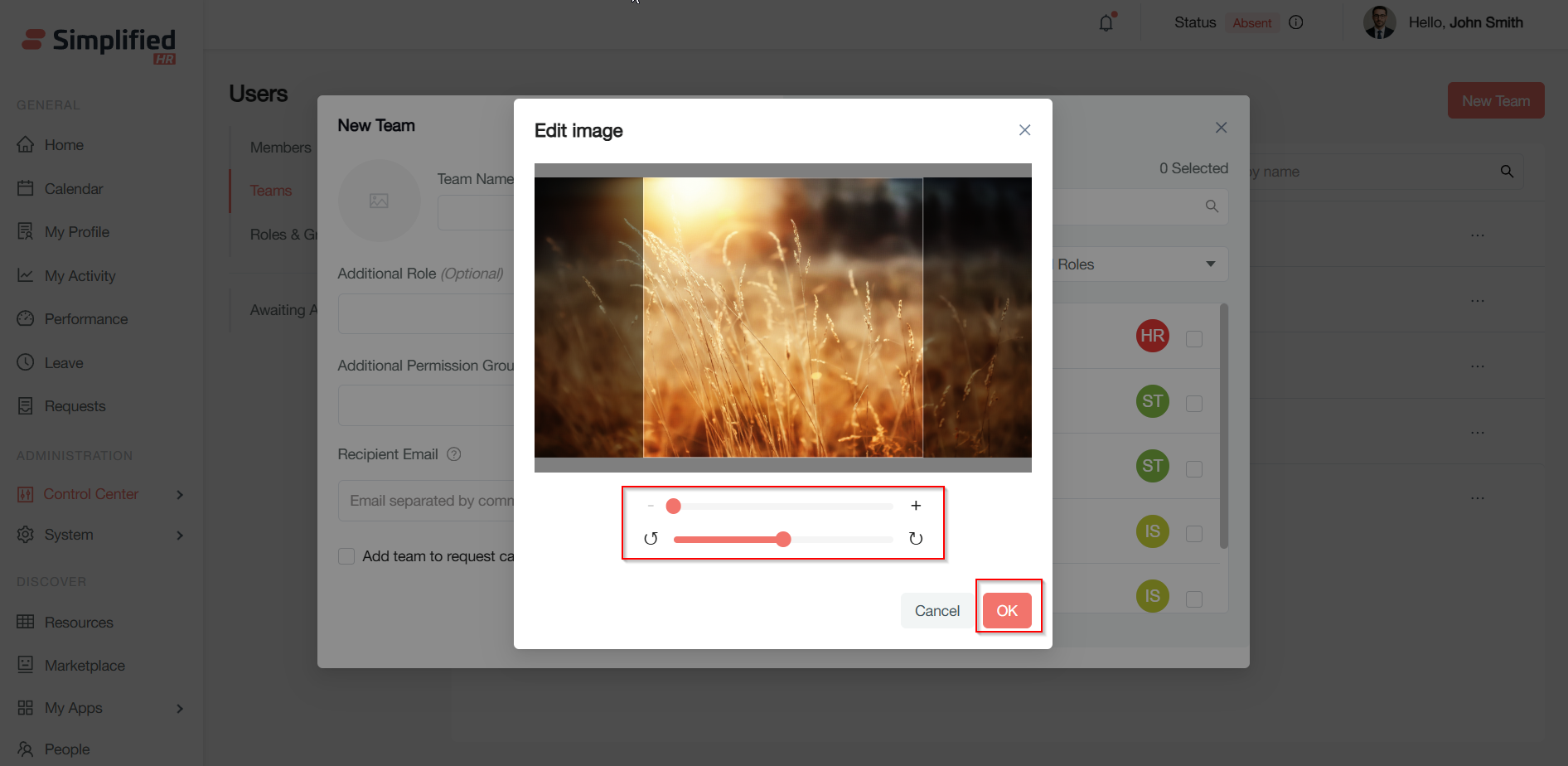This screenshot has width=1568, height=766.
Task: Open the notifications bell
Action: click(x=1106, y=23)
